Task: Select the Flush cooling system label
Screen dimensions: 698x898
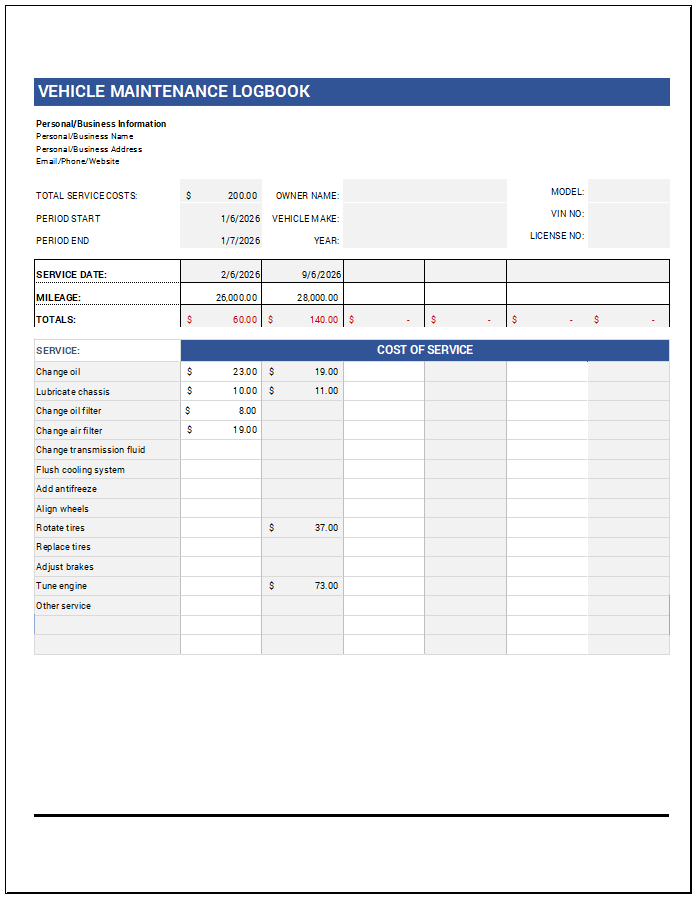Action: click(x=80, y=470)
